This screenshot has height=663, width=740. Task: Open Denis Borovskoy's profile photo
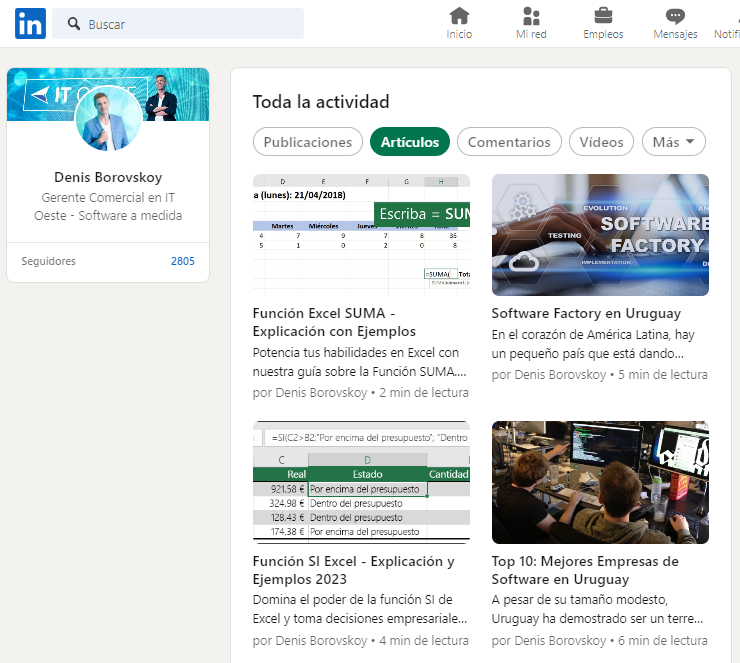tap(109, 119)
